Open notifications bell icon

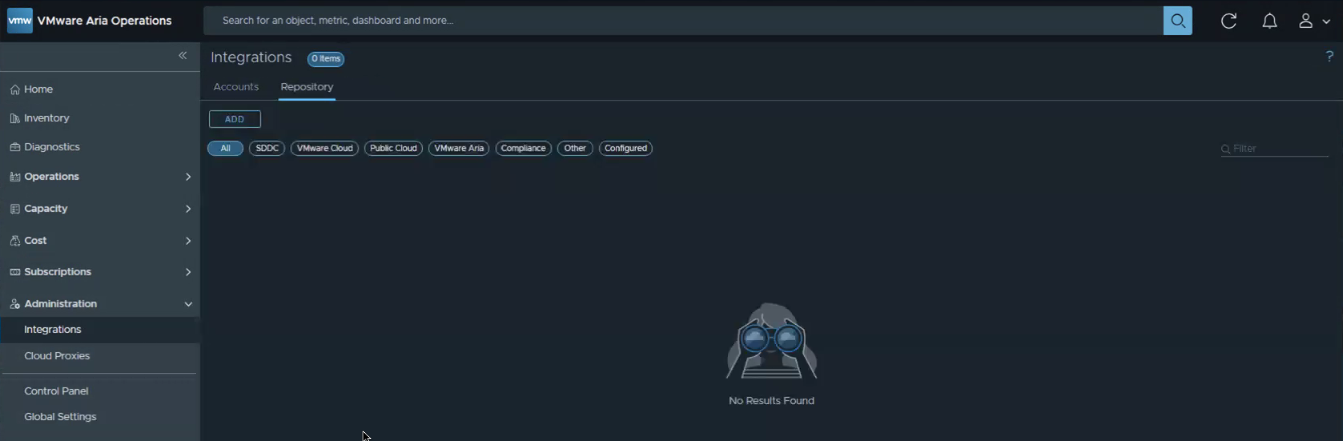[x=1269, y=21]
